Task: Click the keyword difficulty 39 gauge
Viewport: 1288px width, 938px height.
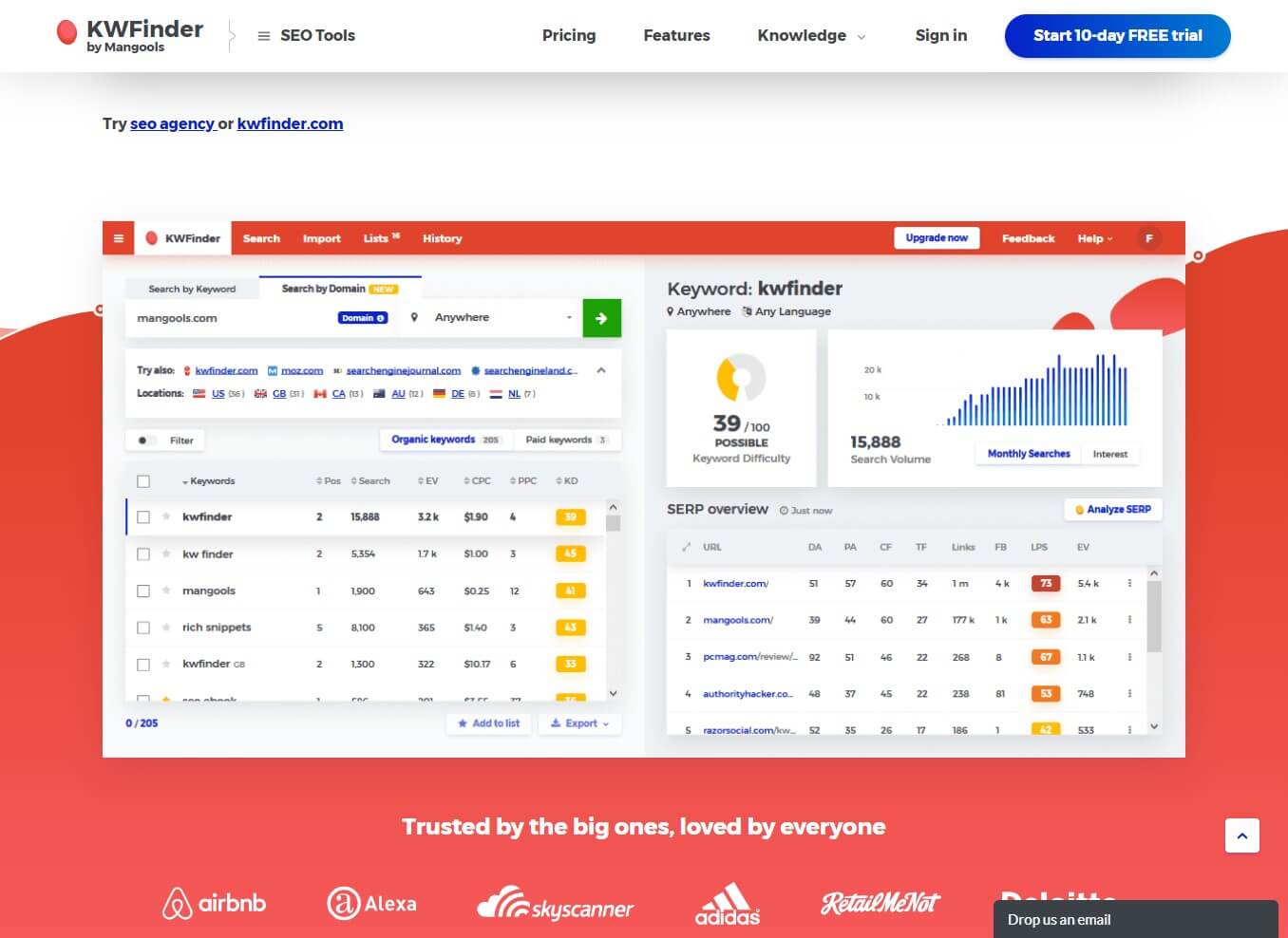Action: [x=741, y=378]
